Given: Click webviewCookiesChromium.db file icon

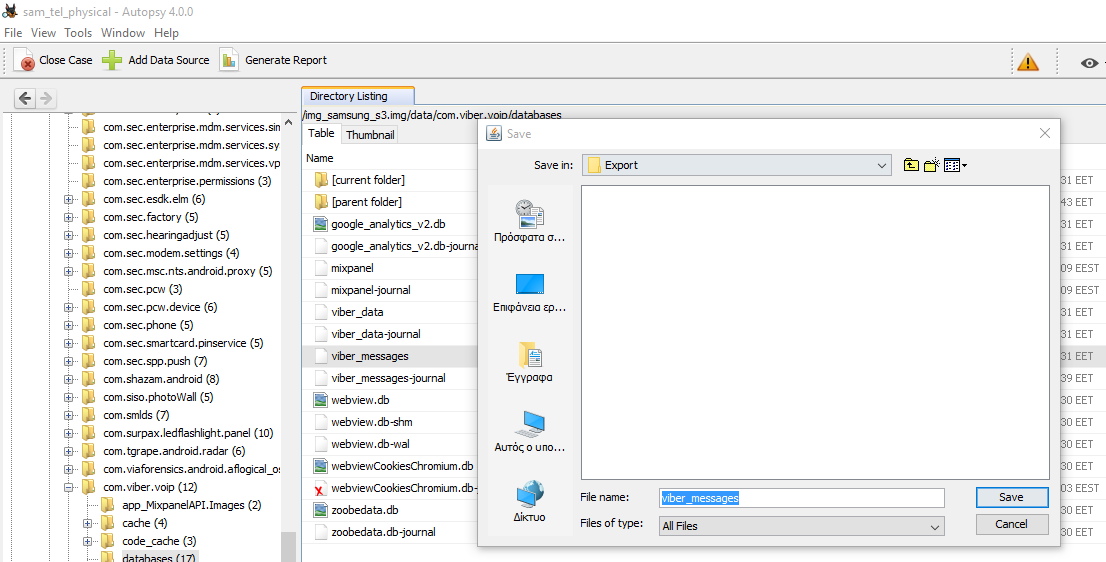Looking at the screenshot, I should 321,466.
